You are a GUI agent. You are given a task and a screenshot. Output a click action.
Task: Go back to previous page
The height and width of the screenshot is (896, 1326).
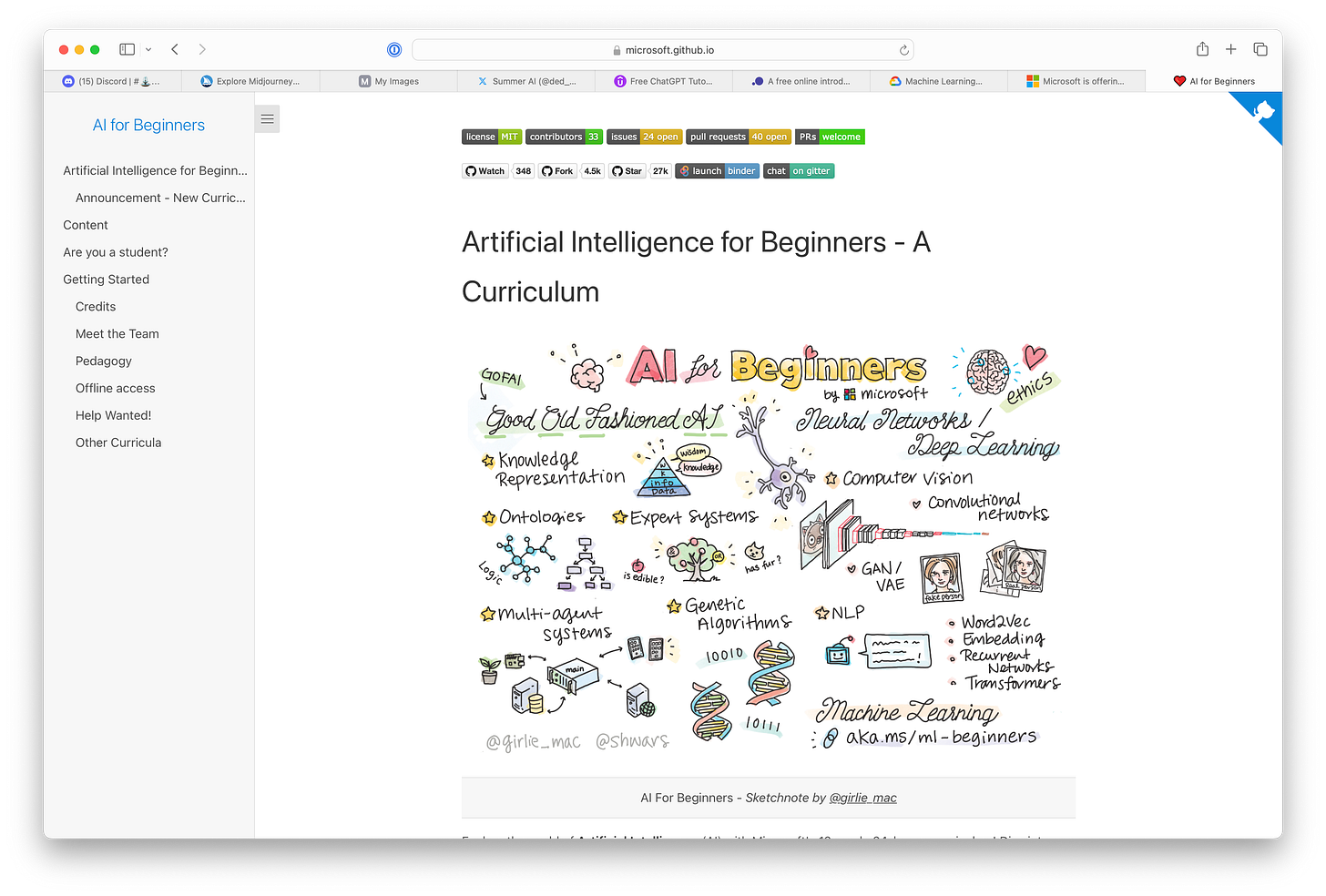click(175, 49)
